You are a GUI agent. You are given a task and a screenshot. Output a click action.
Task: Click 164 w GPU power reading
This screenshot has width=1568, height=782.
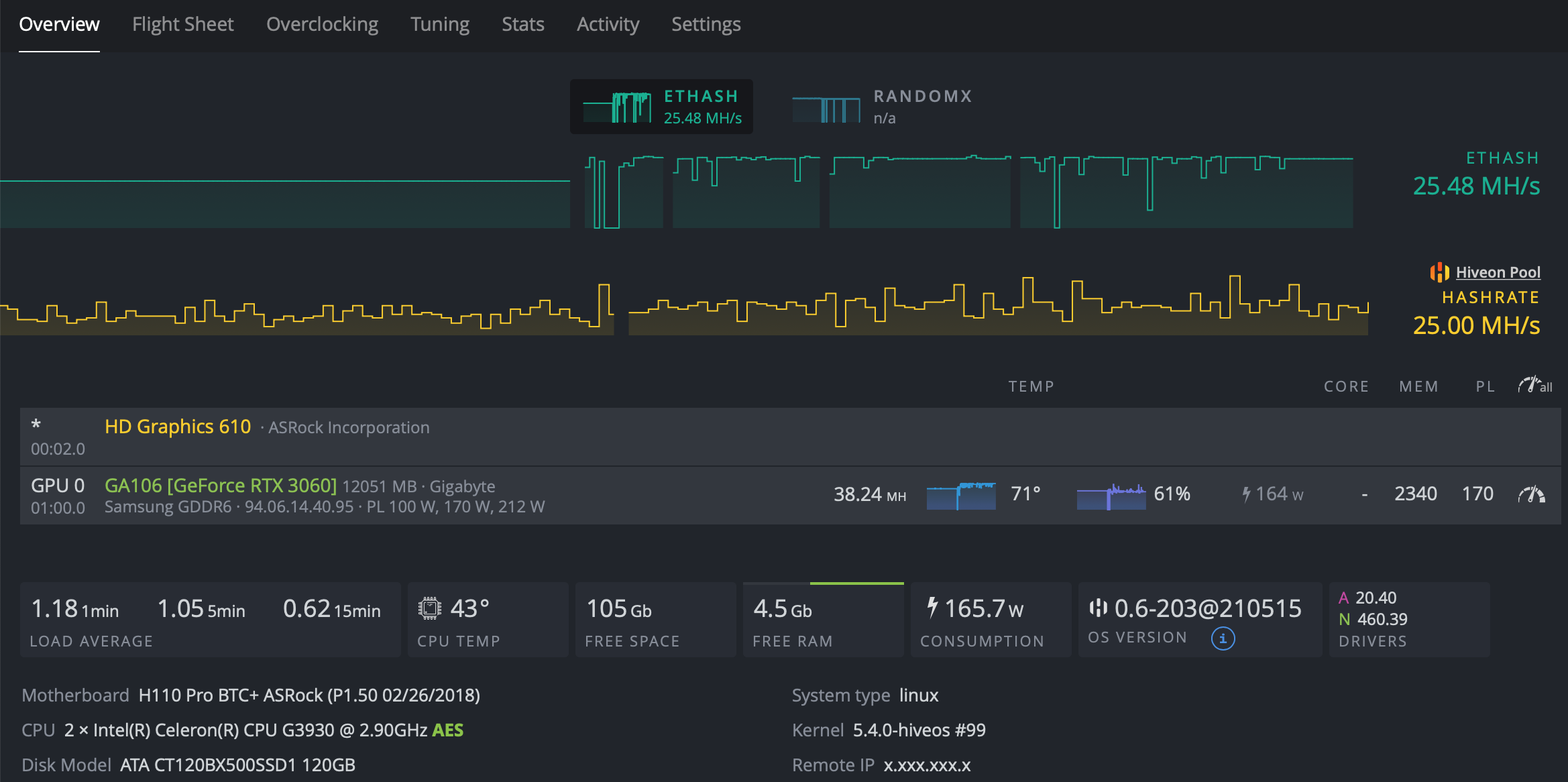tap(1279, 494)
